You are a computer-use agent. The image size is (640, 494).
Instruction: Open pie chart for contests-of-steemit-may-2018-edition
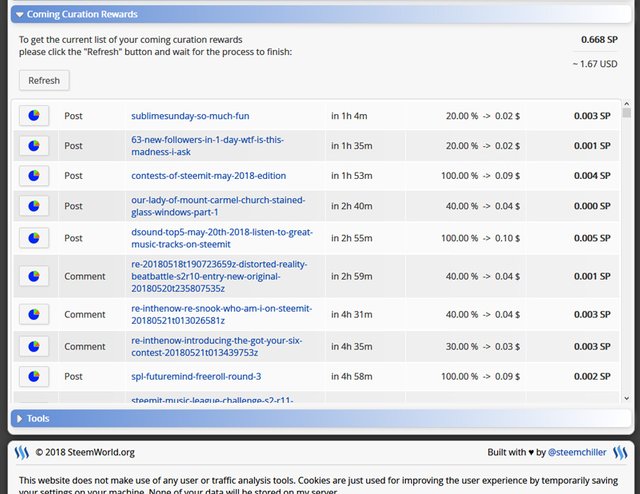tap(34, 176)
